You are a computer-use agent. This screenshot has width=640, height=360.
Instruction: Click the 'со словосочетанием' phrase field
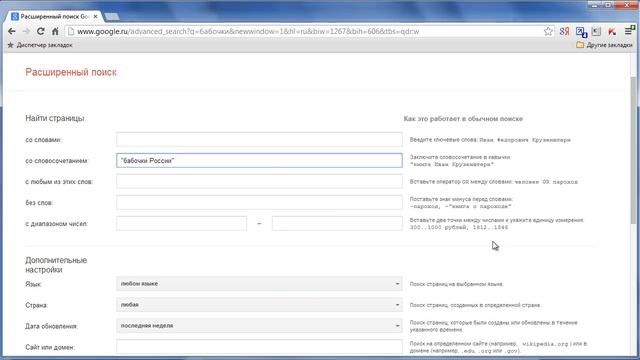click(259, 160)
